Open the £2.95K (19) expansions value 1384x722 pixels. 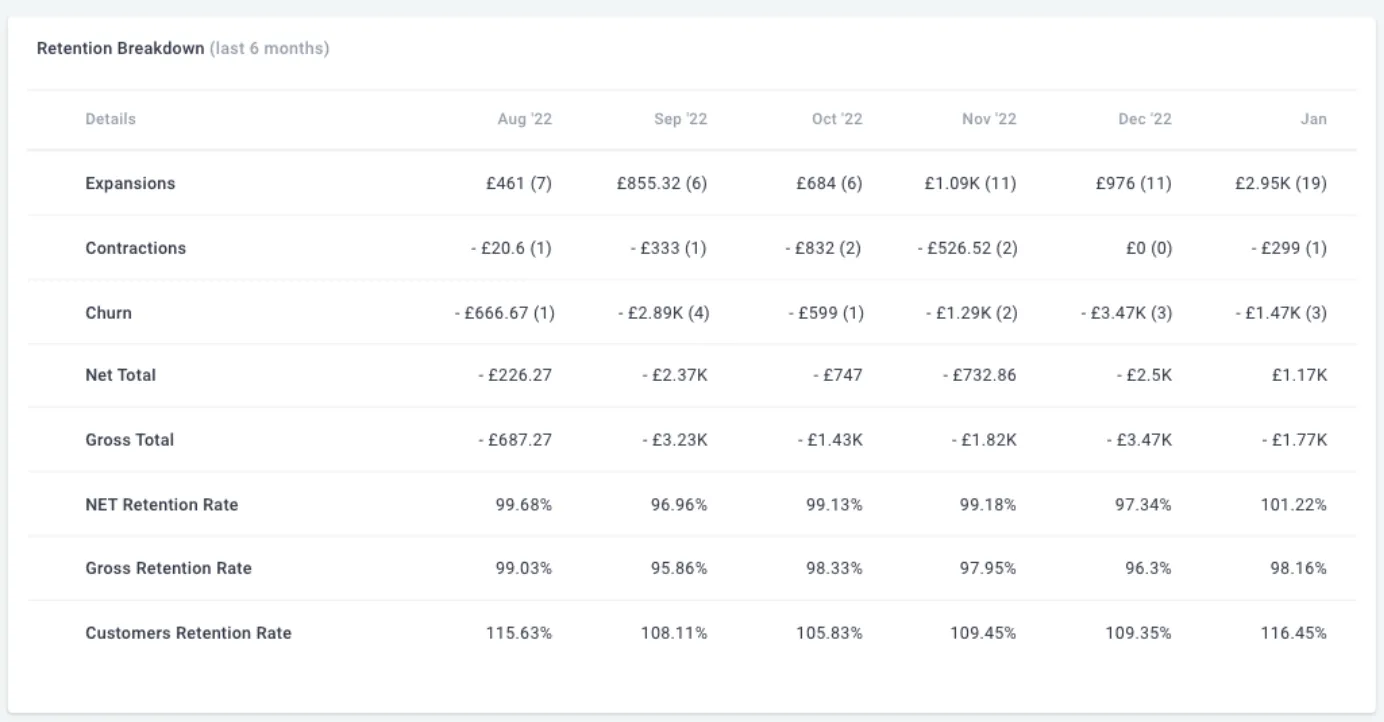pos(1281,184)
